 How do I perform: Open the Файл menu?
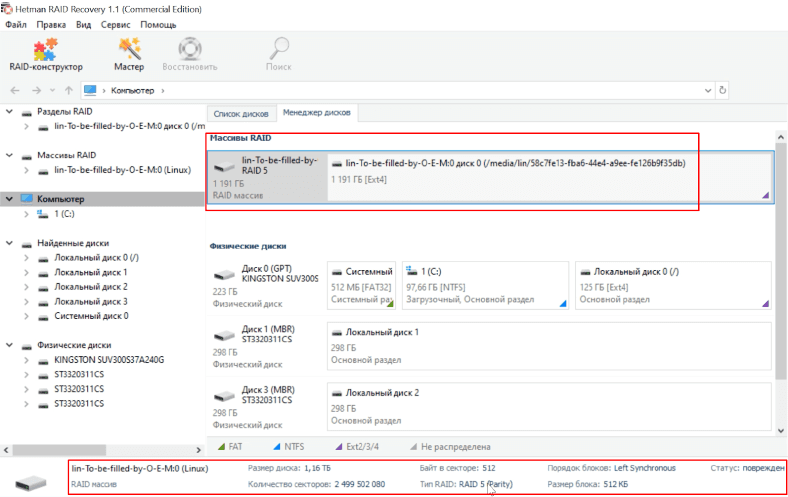[15, 23]
